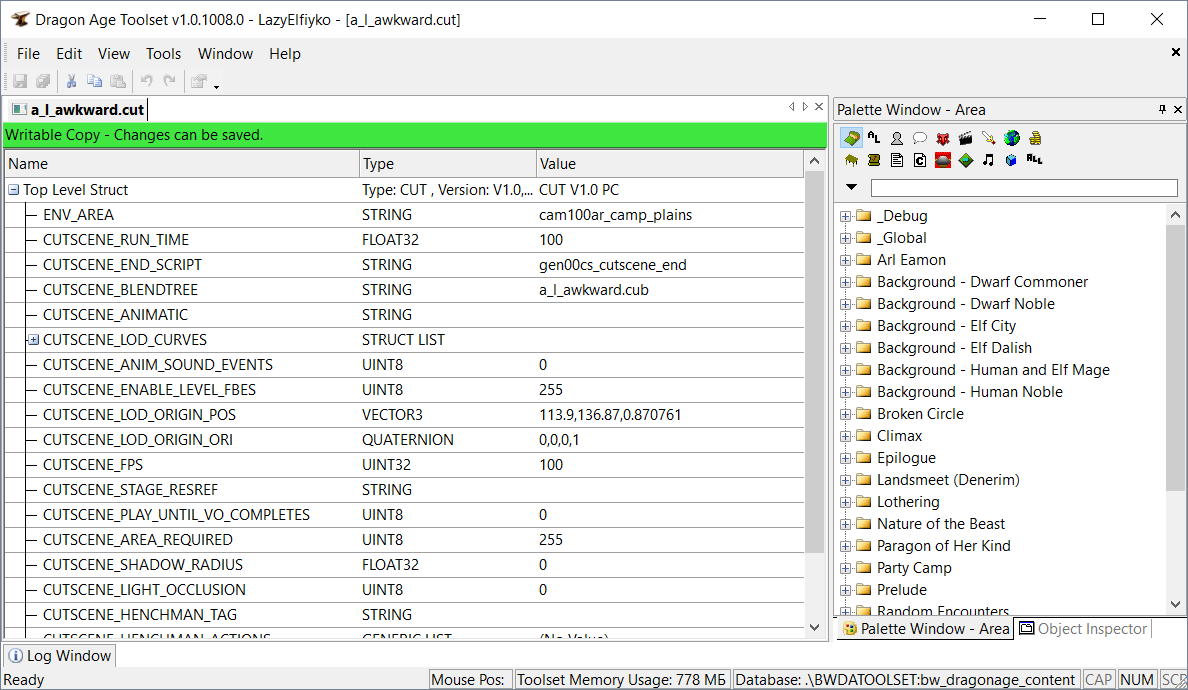Collapse the Top Level Struct node
The width and height of the screenshot is (1188, 690).
coord(13,190)
